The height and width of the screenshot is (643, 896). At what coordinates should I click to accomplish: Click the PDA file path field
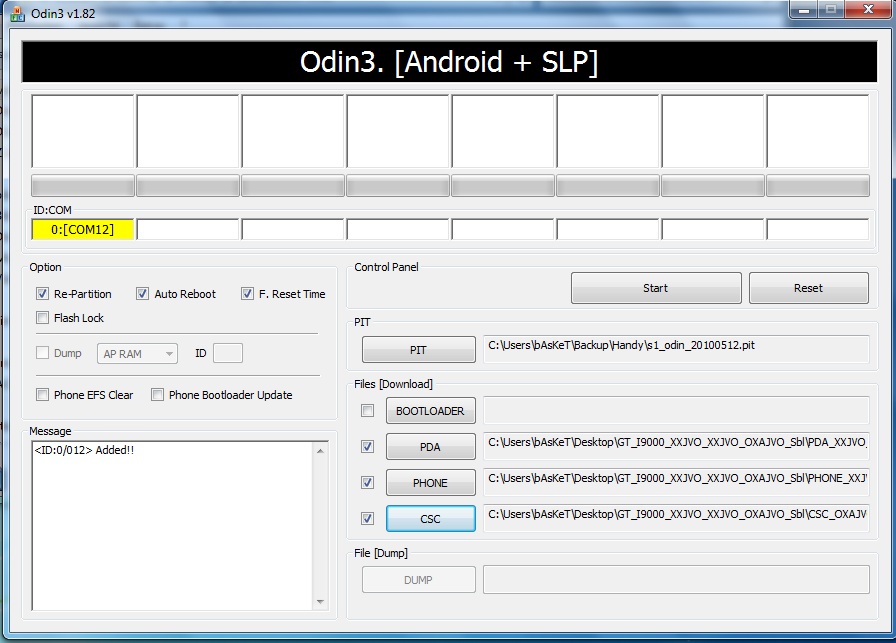click(677, 446)
